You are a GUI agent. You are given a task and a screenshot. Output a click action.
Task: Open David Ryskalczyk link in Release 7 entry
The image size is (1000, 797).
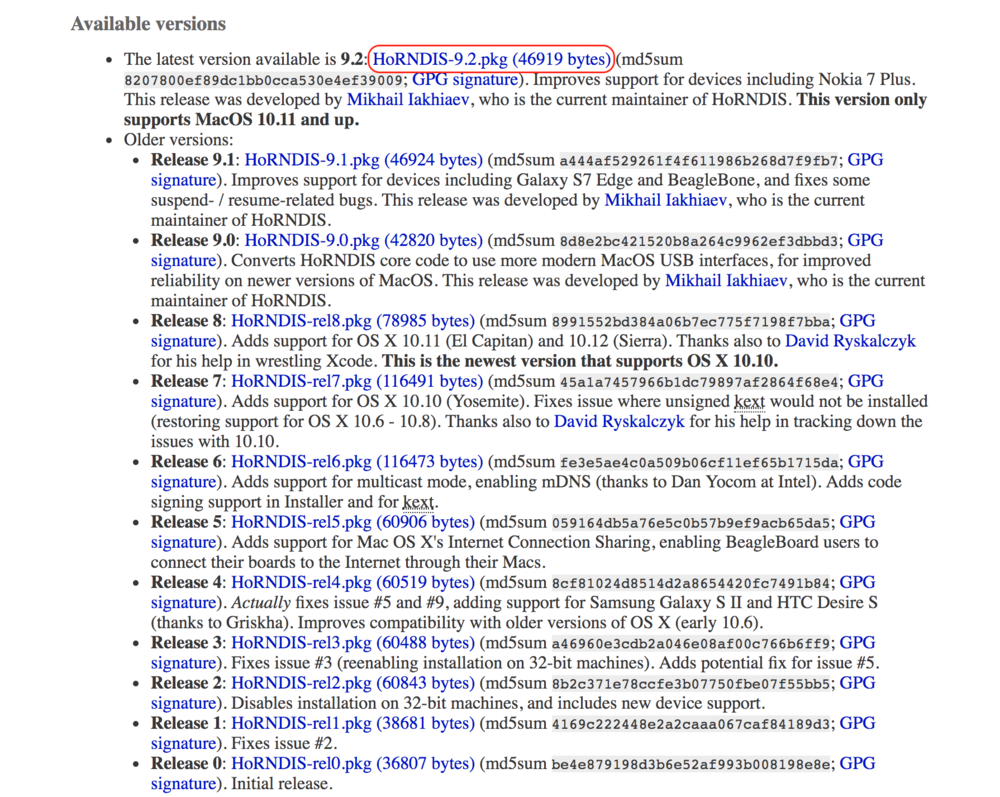[x=619, y=421]
